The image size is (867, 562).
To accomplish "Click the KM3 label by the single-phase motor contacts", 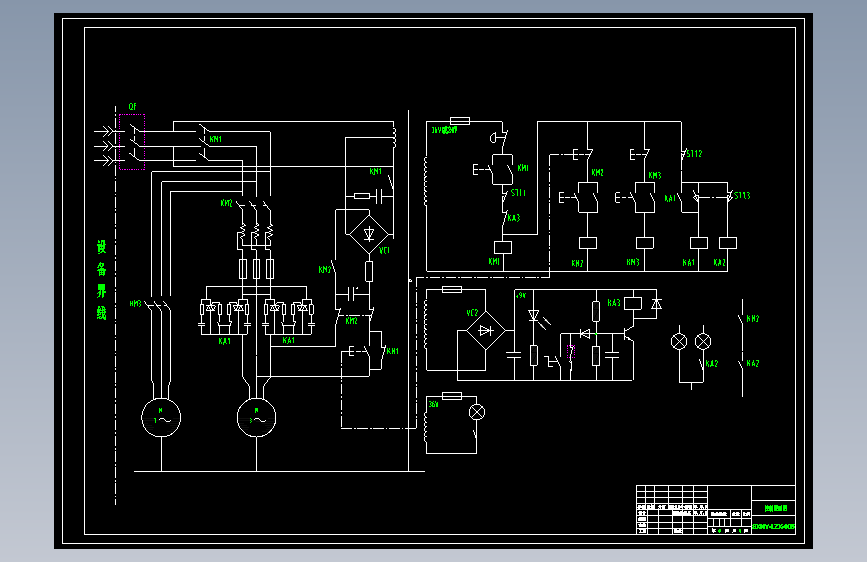I will (135, 304).
